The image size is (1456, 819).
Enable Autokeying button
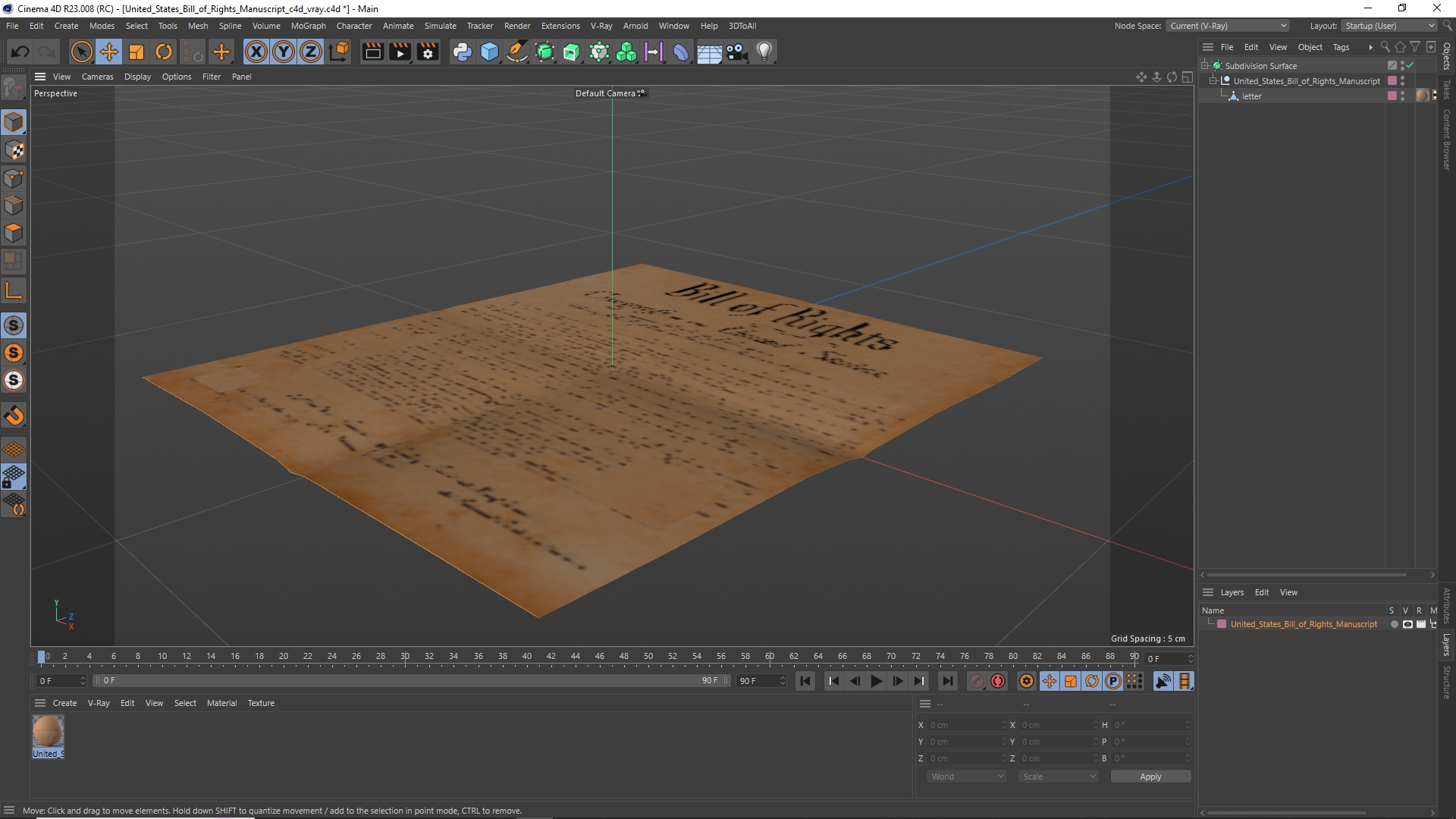click(998, 681)
